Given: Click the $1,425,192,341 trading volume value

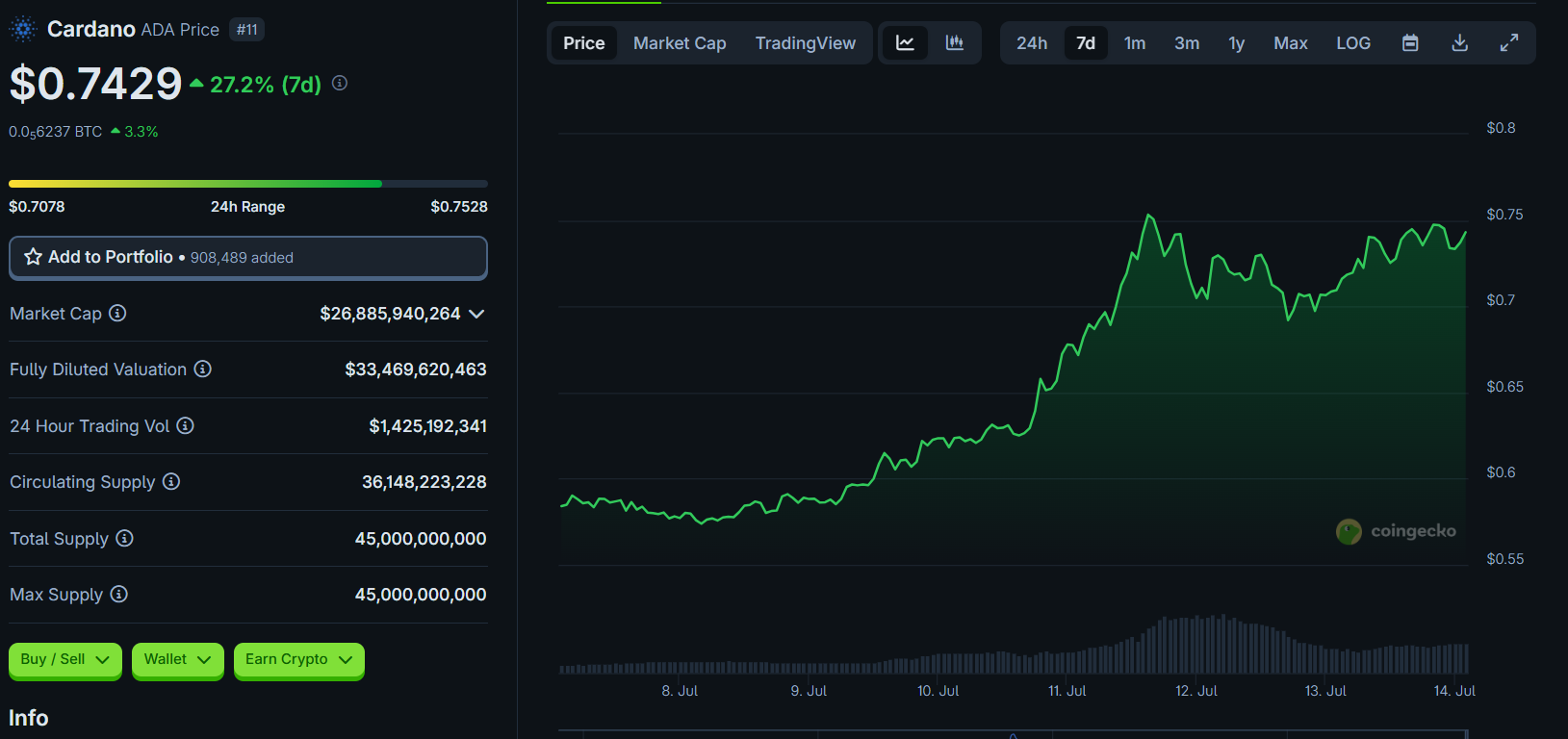Looking at the screenshot, I should (x=428, y=426).
